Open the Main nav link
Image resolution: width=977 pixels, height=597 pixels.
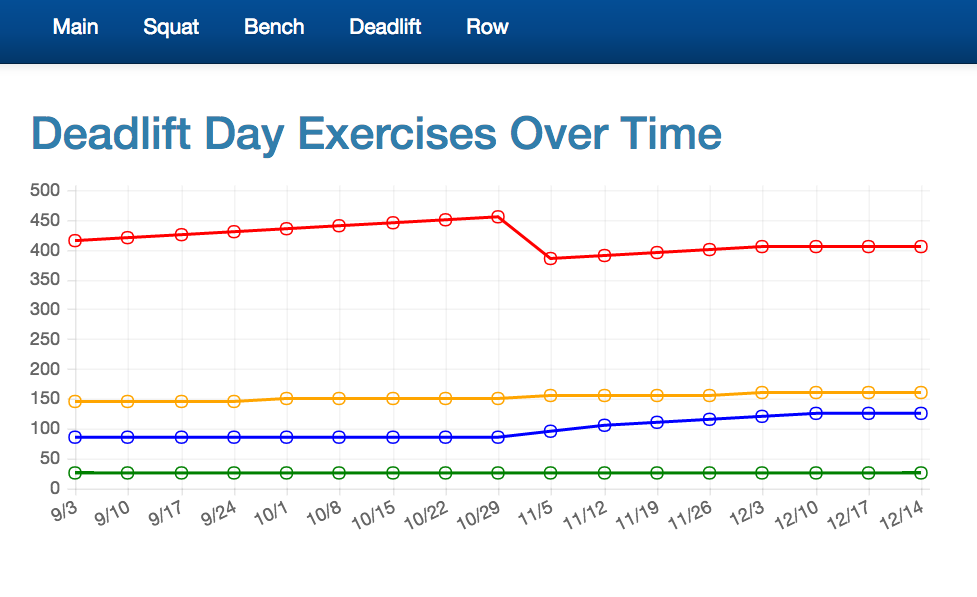[x=76, y=27]
